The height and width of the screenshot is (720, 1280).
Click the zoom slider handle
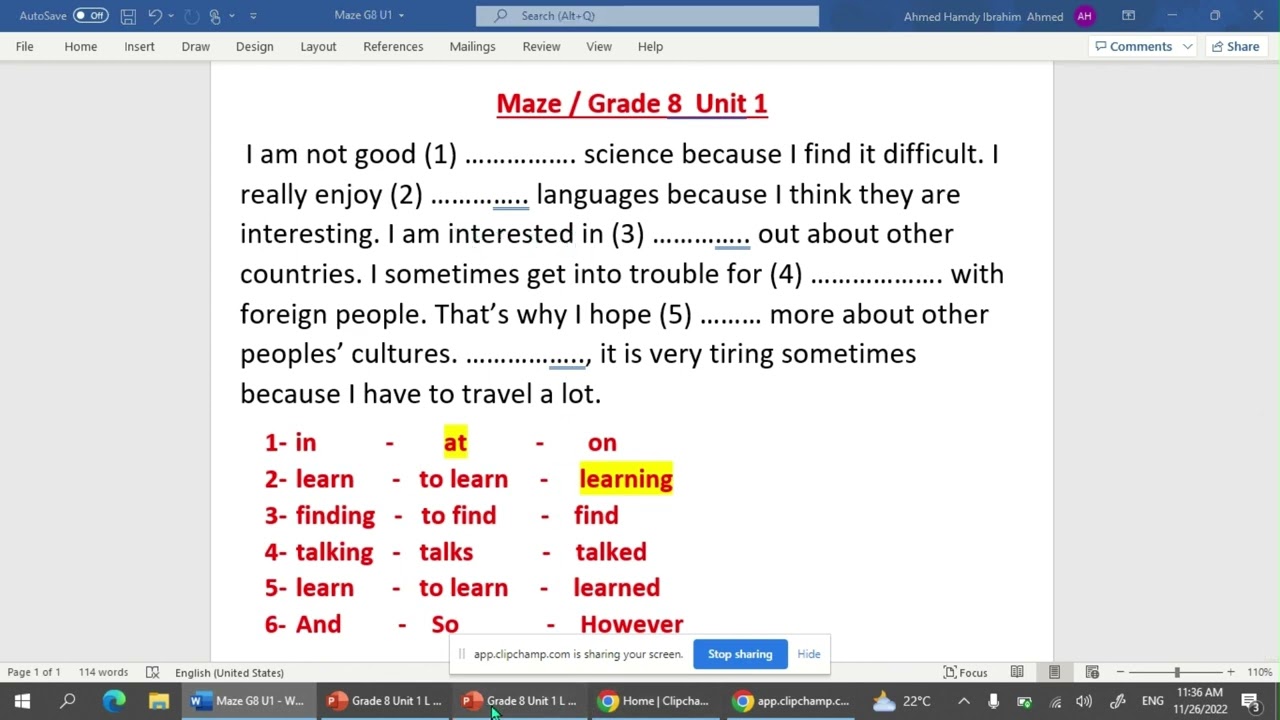(x=1177, y=672)
